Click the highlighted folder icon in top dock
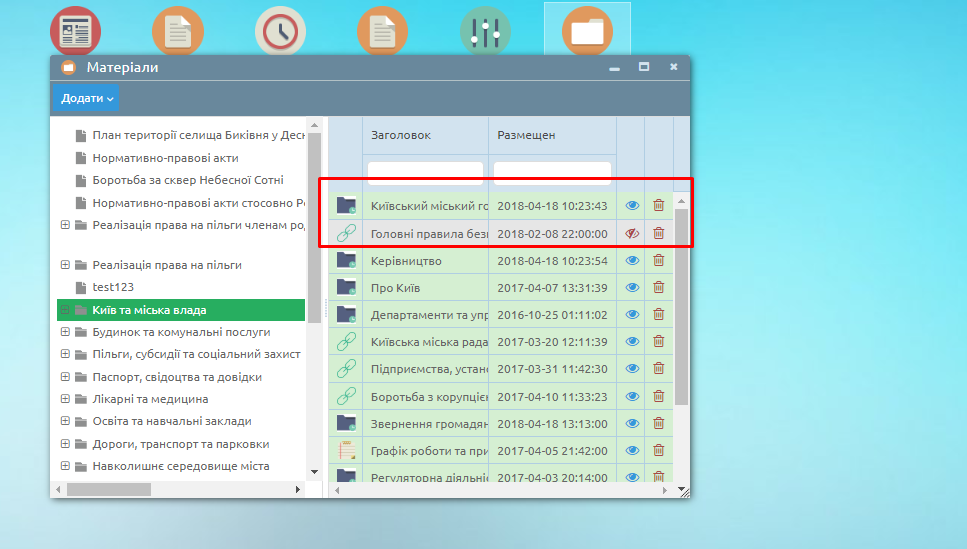 pyautogui.click(x=587, y=32)
